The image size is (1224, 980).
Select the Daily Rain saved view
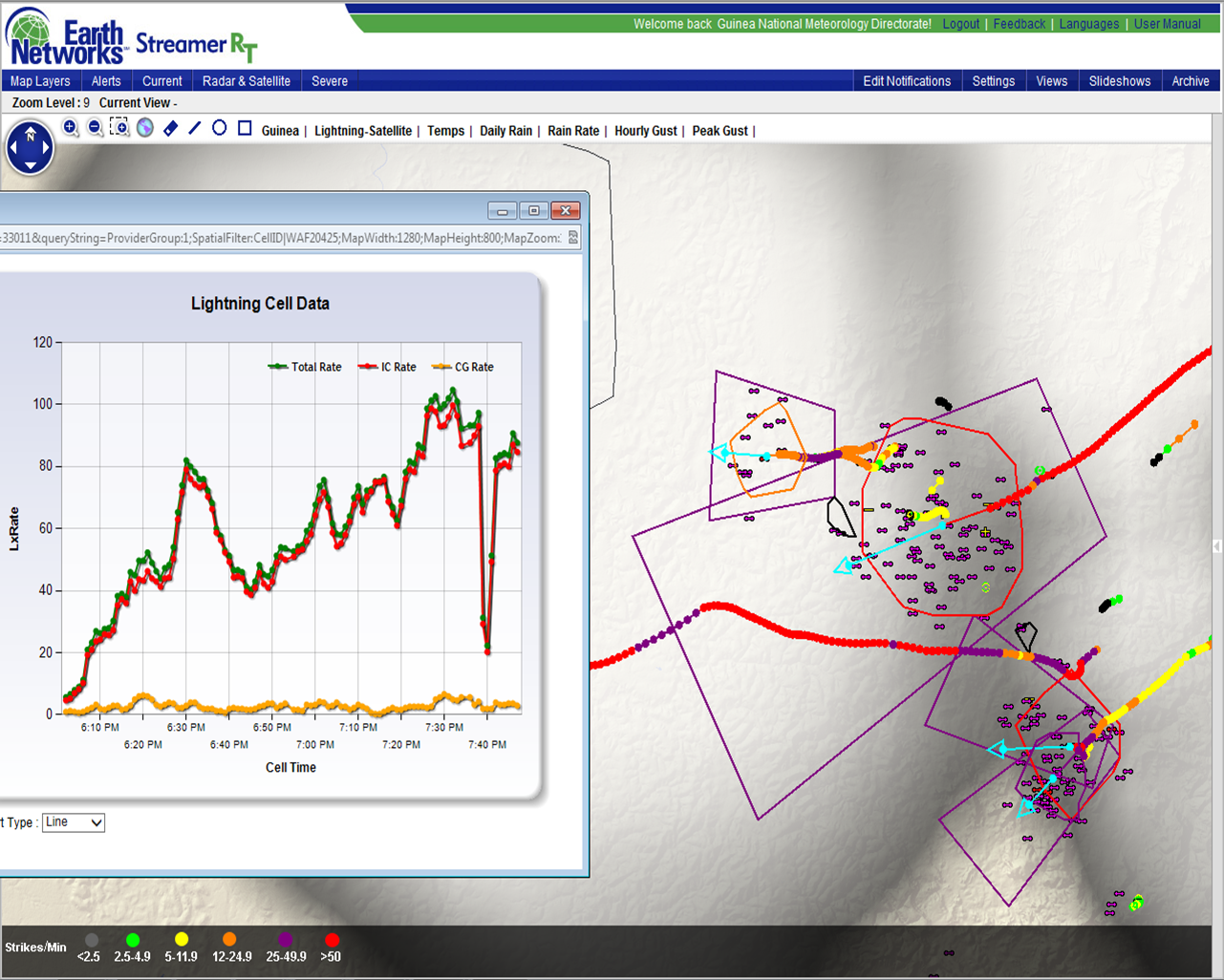(x=506, y=131)
